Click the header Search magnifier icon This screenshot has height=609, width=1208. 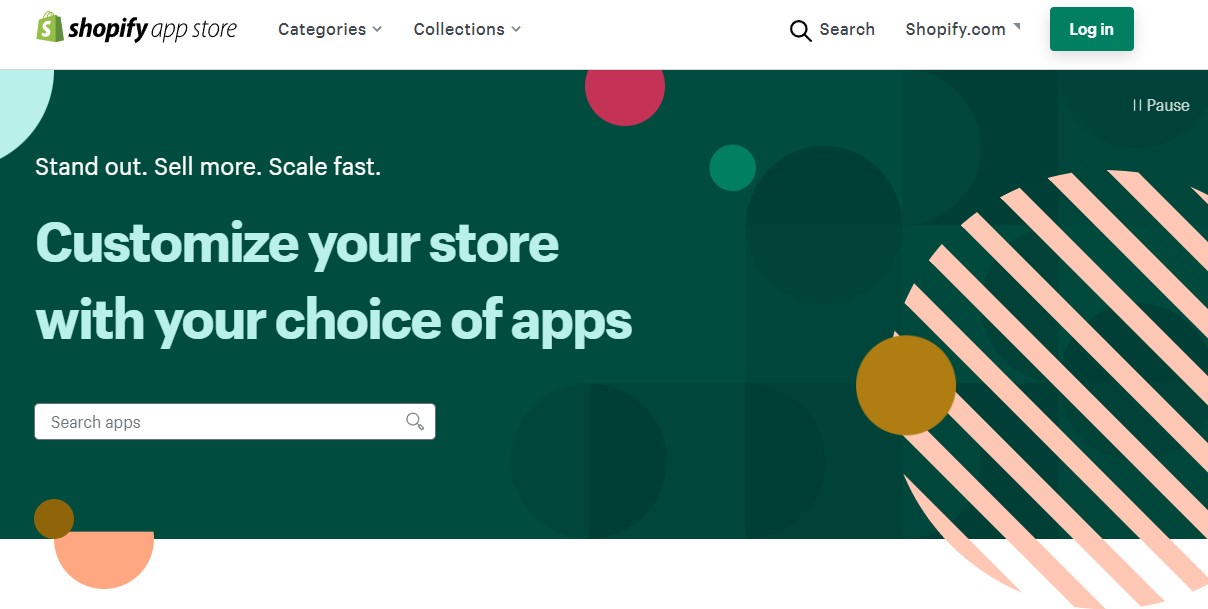pos(800,30)
